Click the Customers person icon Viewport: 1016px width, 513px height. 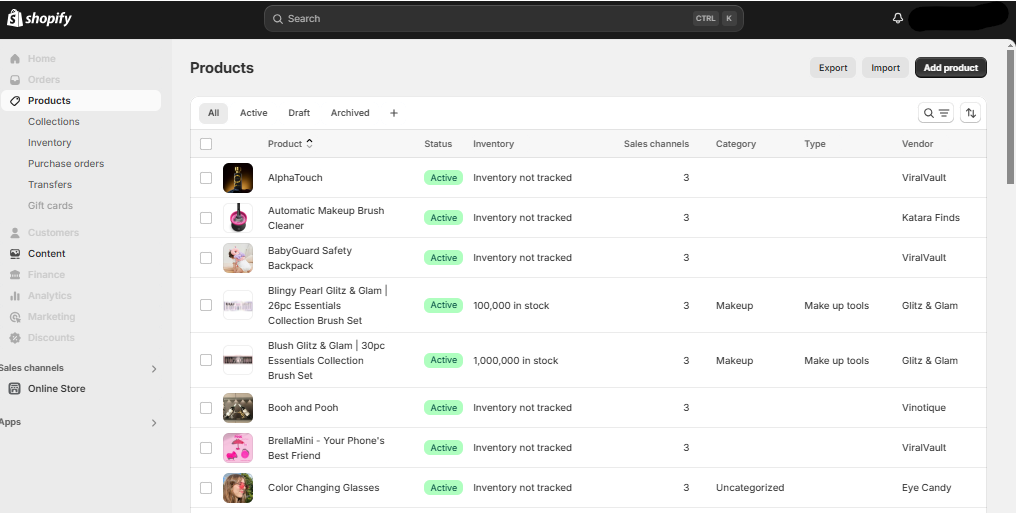pos(15,233)
